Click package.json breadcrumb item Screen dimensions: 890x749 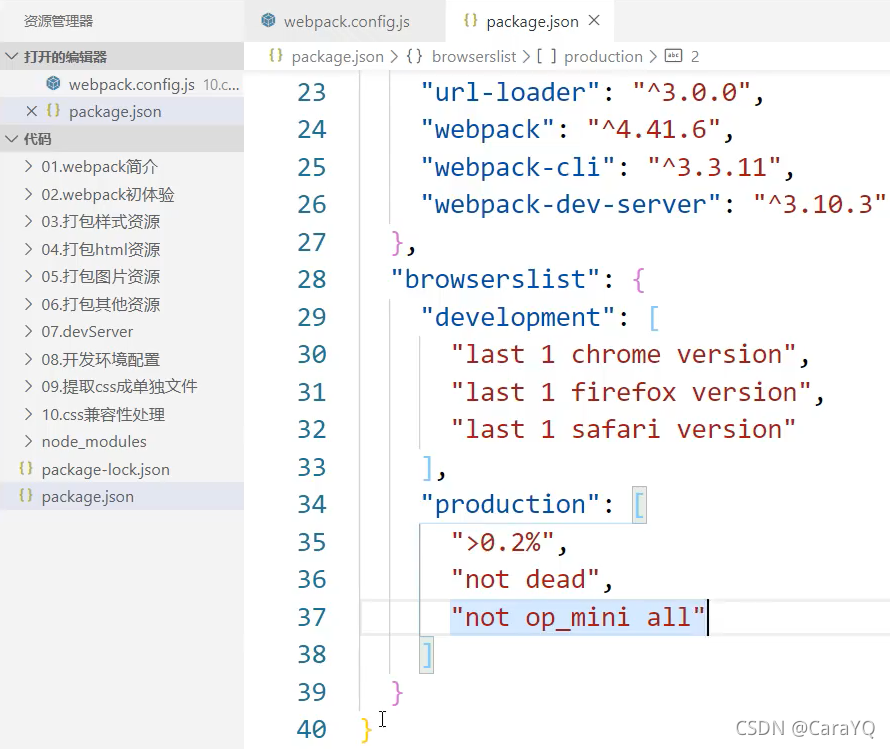pyautogui.click(x=337, y=57)
